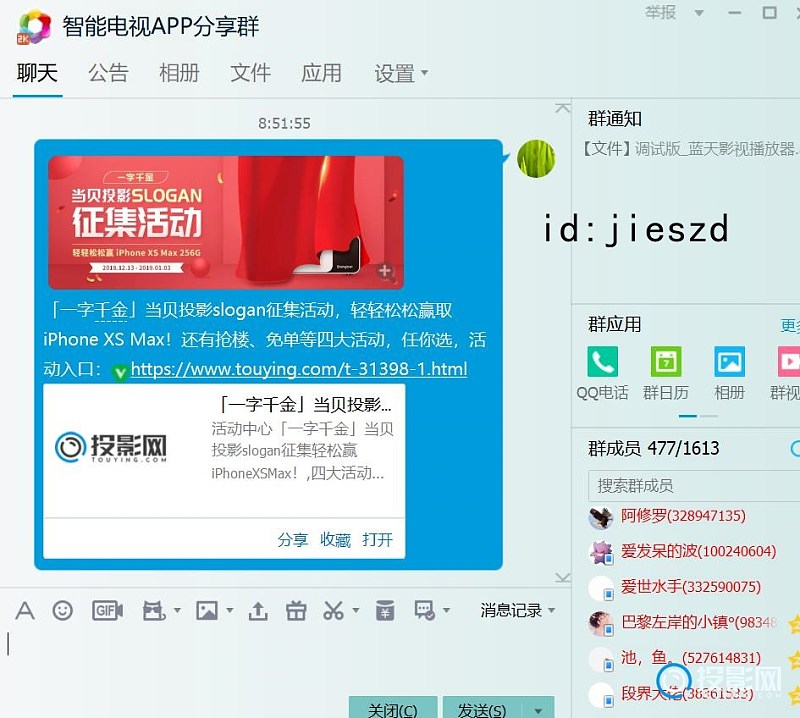Screen dimensions: 800x718
Task: Click the 发送(S) send button
Action: click(x=482, y=708)
